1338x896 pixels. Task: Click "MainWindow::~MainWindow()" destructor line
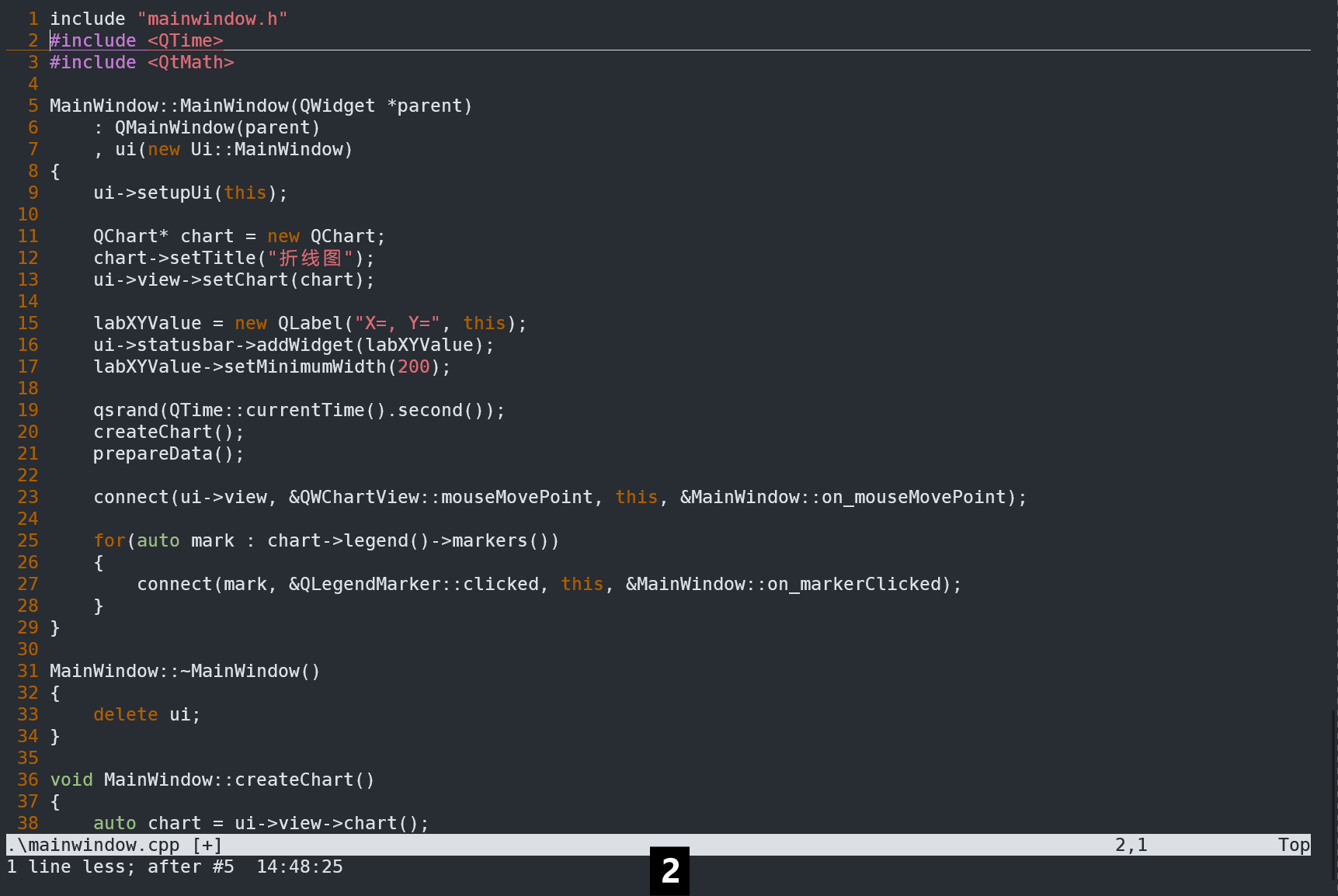(186, 671)
